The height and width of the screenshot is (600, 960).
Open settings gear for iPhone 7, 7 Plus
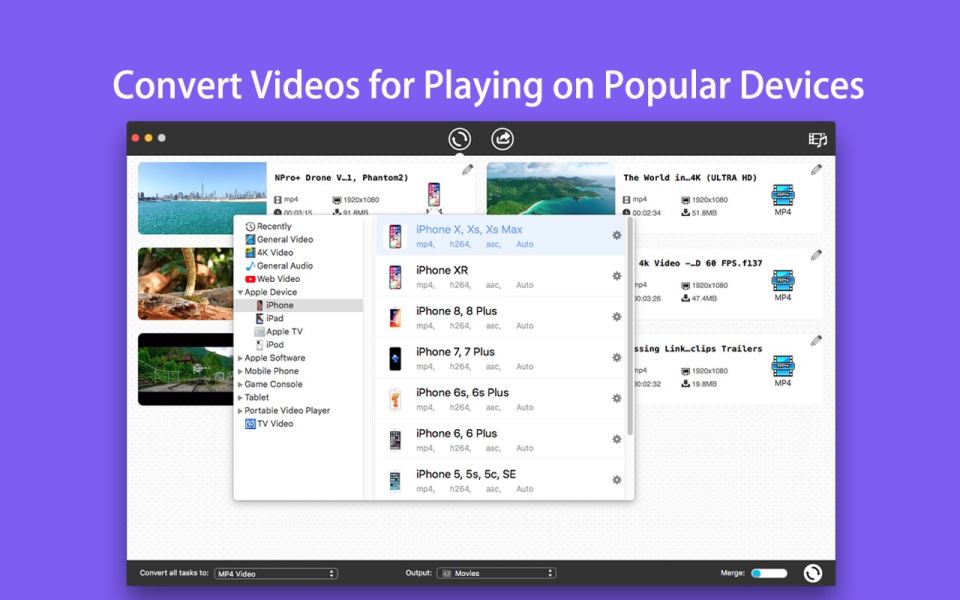point(617,358)
